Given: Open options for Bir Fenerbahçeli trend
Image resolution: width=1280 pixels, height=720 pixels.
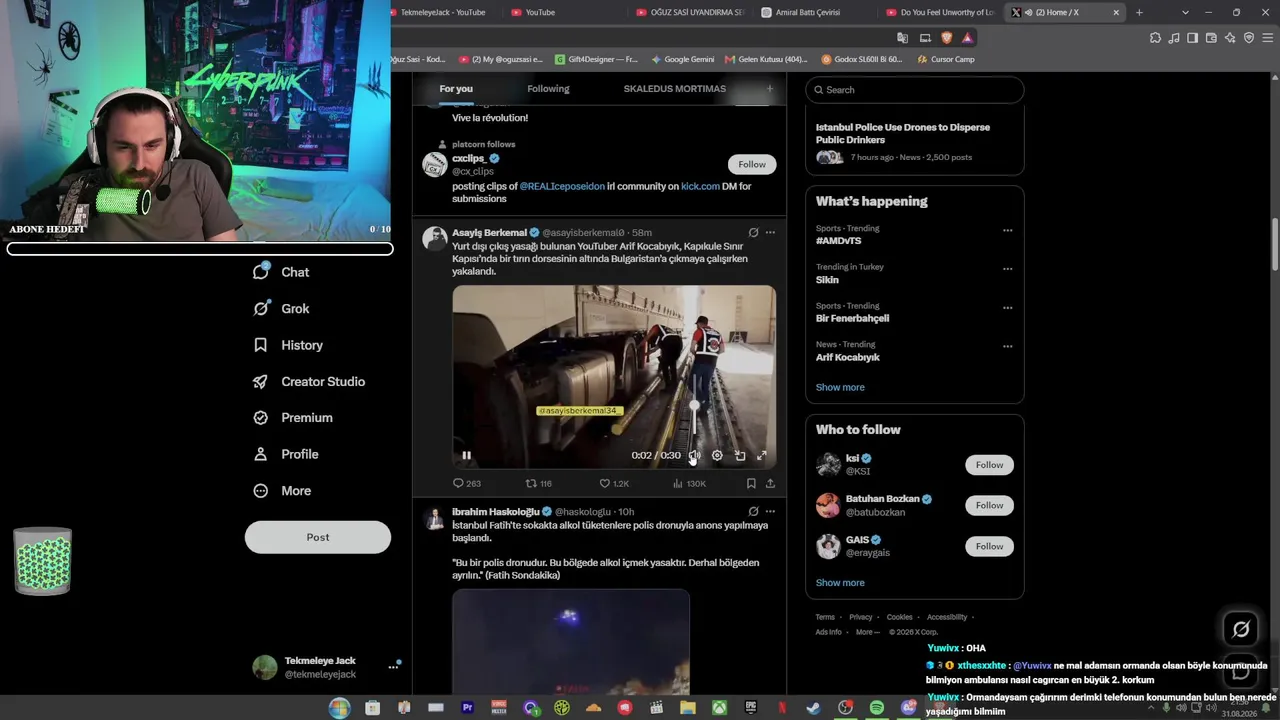Looking at the screenshot, I should (1007, 308).
